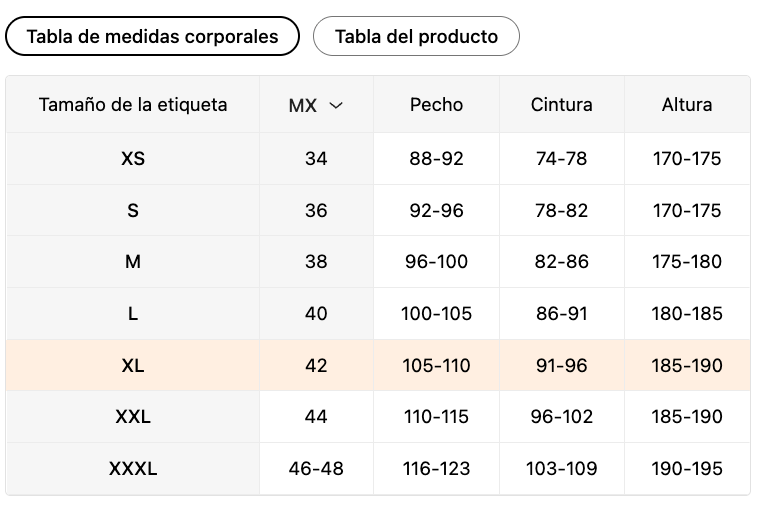The image size is (764, 512).
Task: Select the XS size row label
Action: [x=133, y=158]
